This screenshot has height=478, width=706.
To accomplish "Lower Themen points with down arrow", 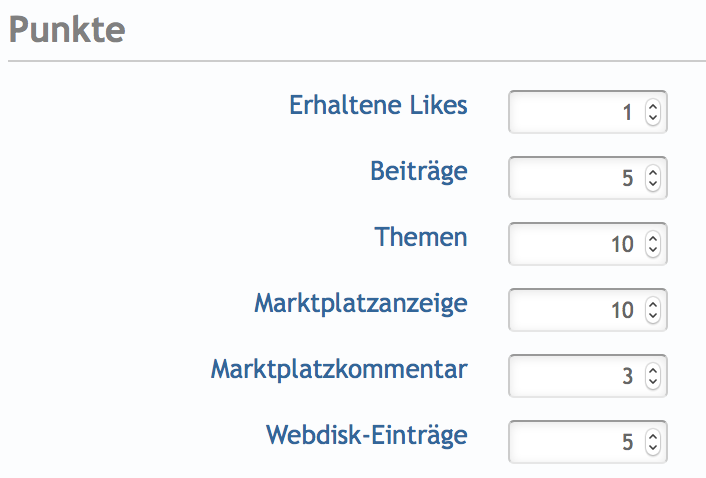I will pos(653,250).
